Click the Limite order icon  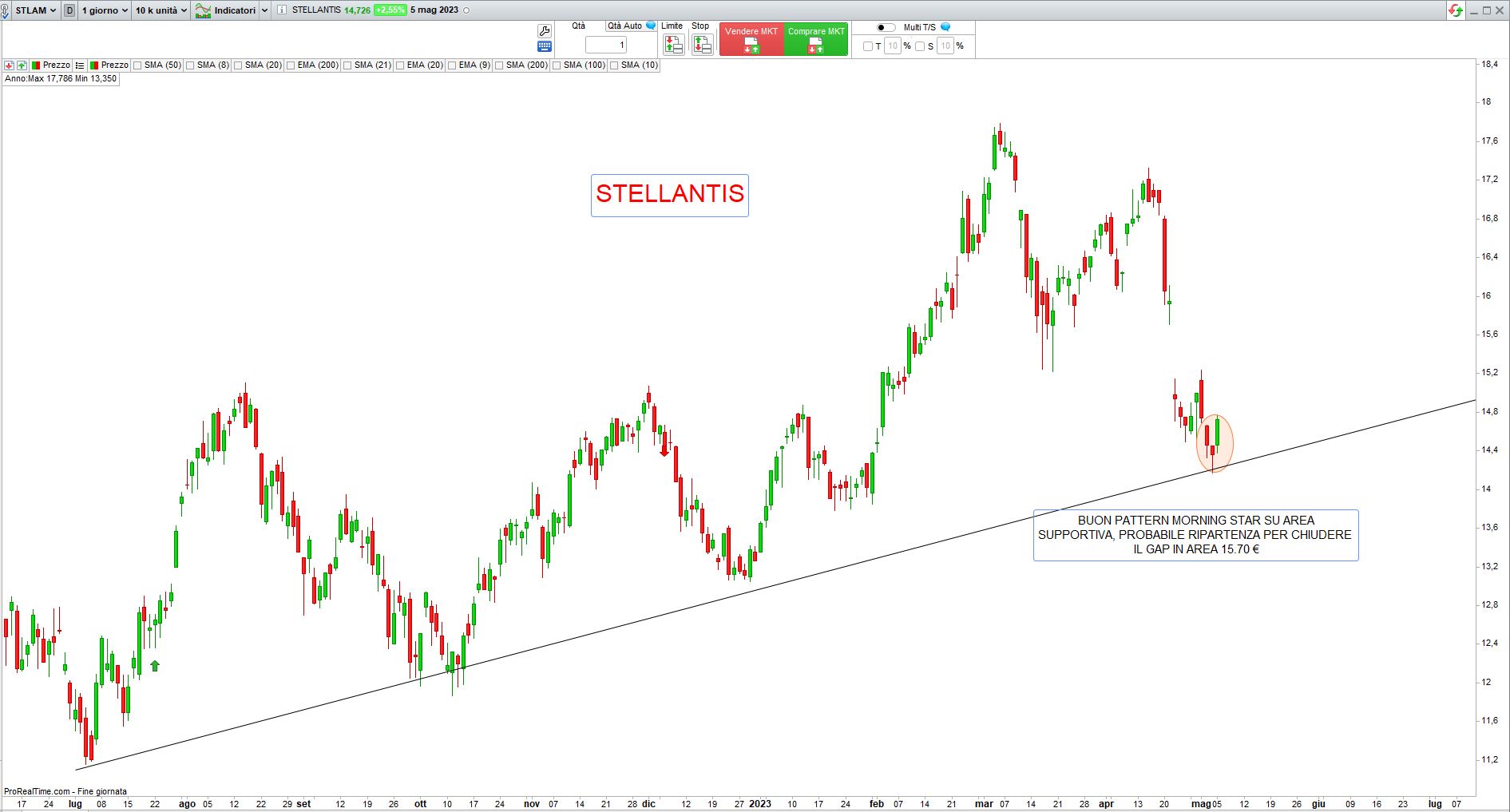coord(673,45)
